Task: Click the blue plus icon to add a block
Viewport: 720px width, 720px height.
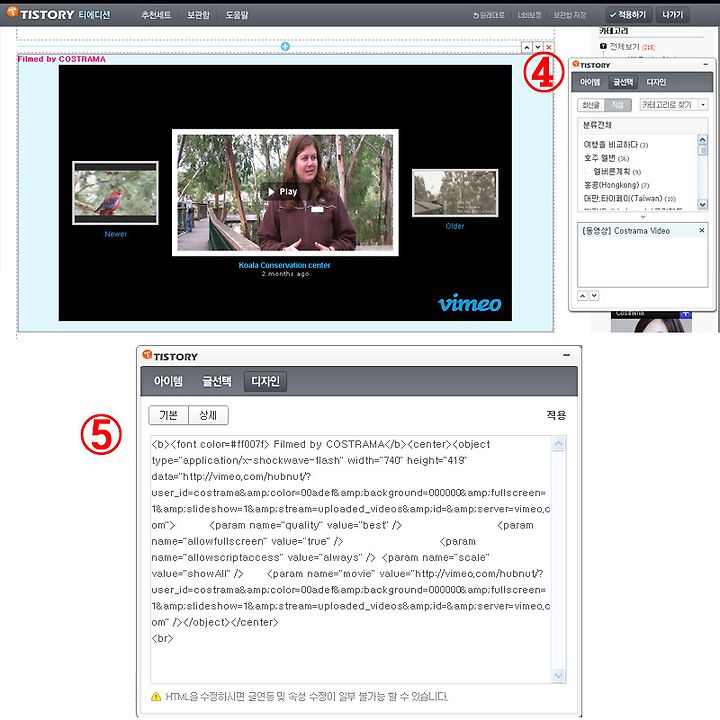Action: tap(285, 46)
